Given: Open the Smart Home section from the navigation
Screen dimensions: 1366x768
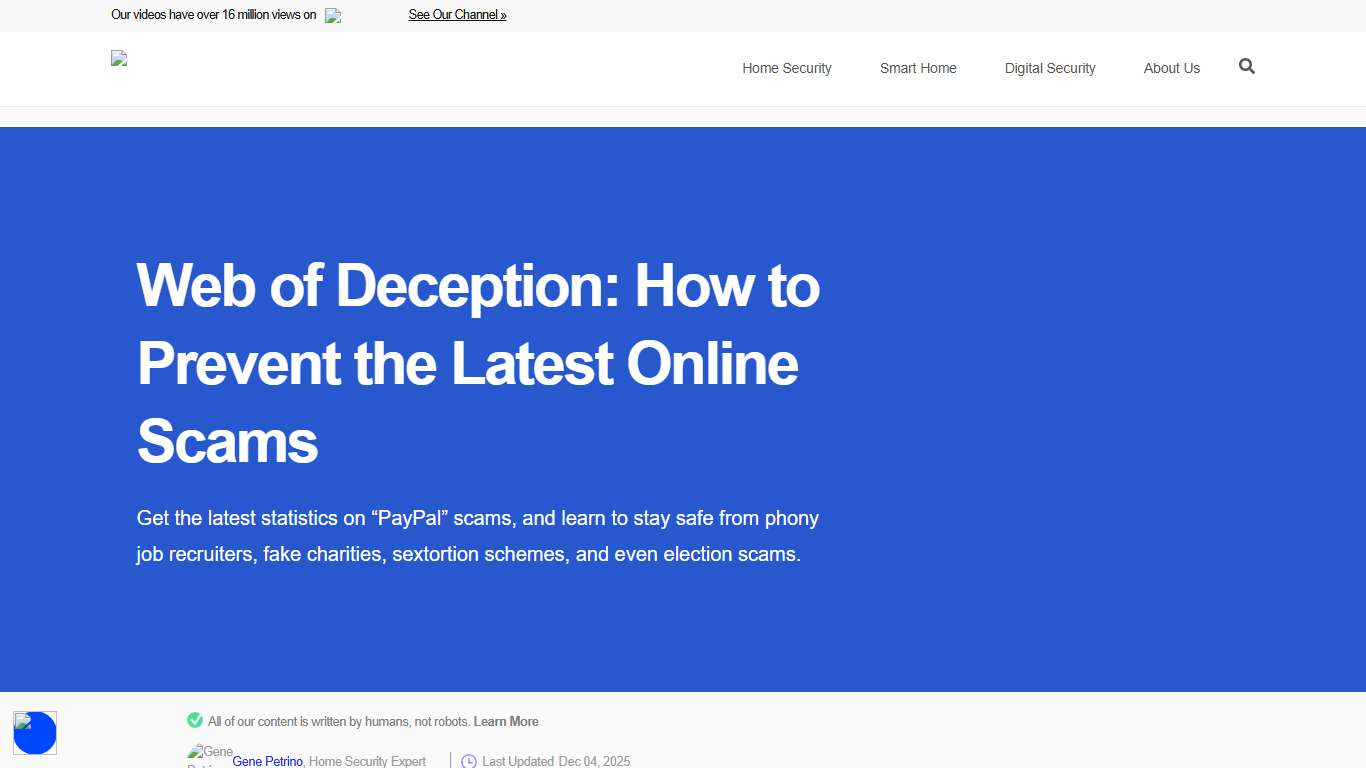Looking at the screenshot, I should point(918,68).
